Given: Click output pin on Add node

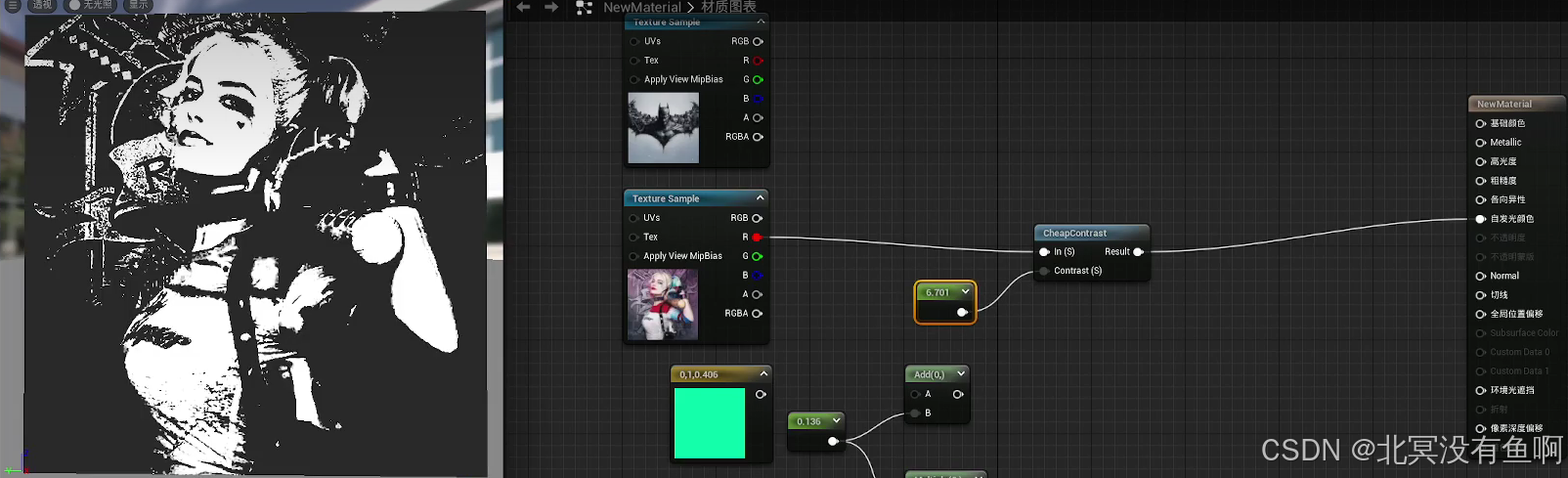Looking at the screenshot, I should click(958, 395).
